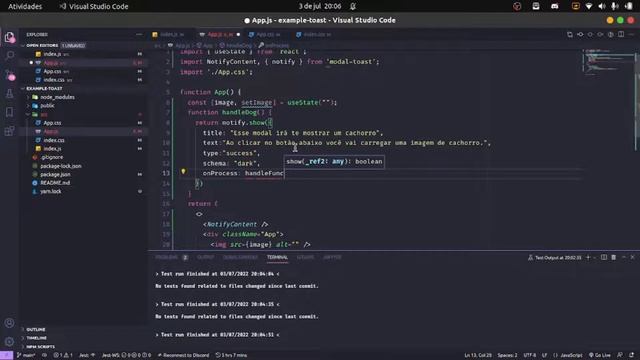This screenshot has width=640, height=360.
Task: Click errors and warnings count in status bar
Action: pos(63,355)
